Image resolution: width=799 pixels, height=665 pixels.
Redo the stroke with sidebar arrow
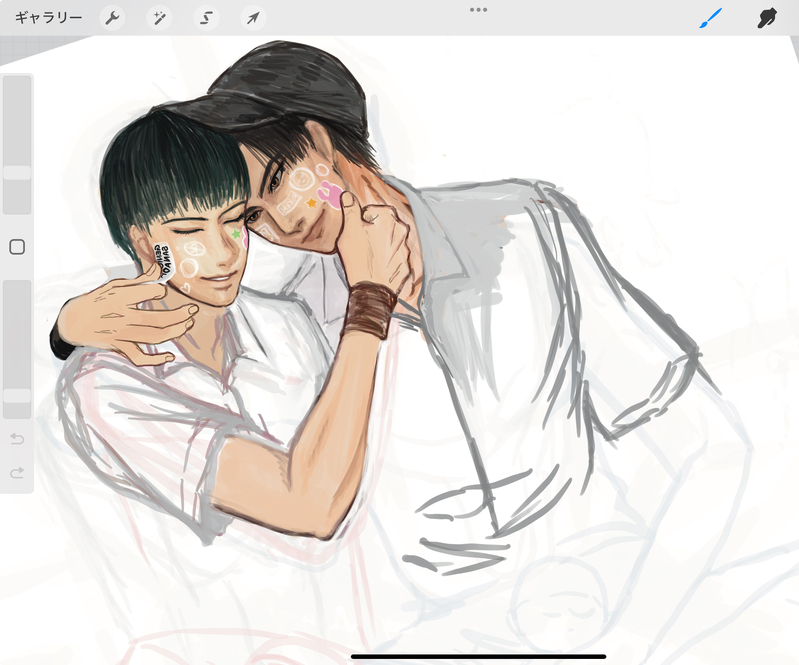pos(17,472)
